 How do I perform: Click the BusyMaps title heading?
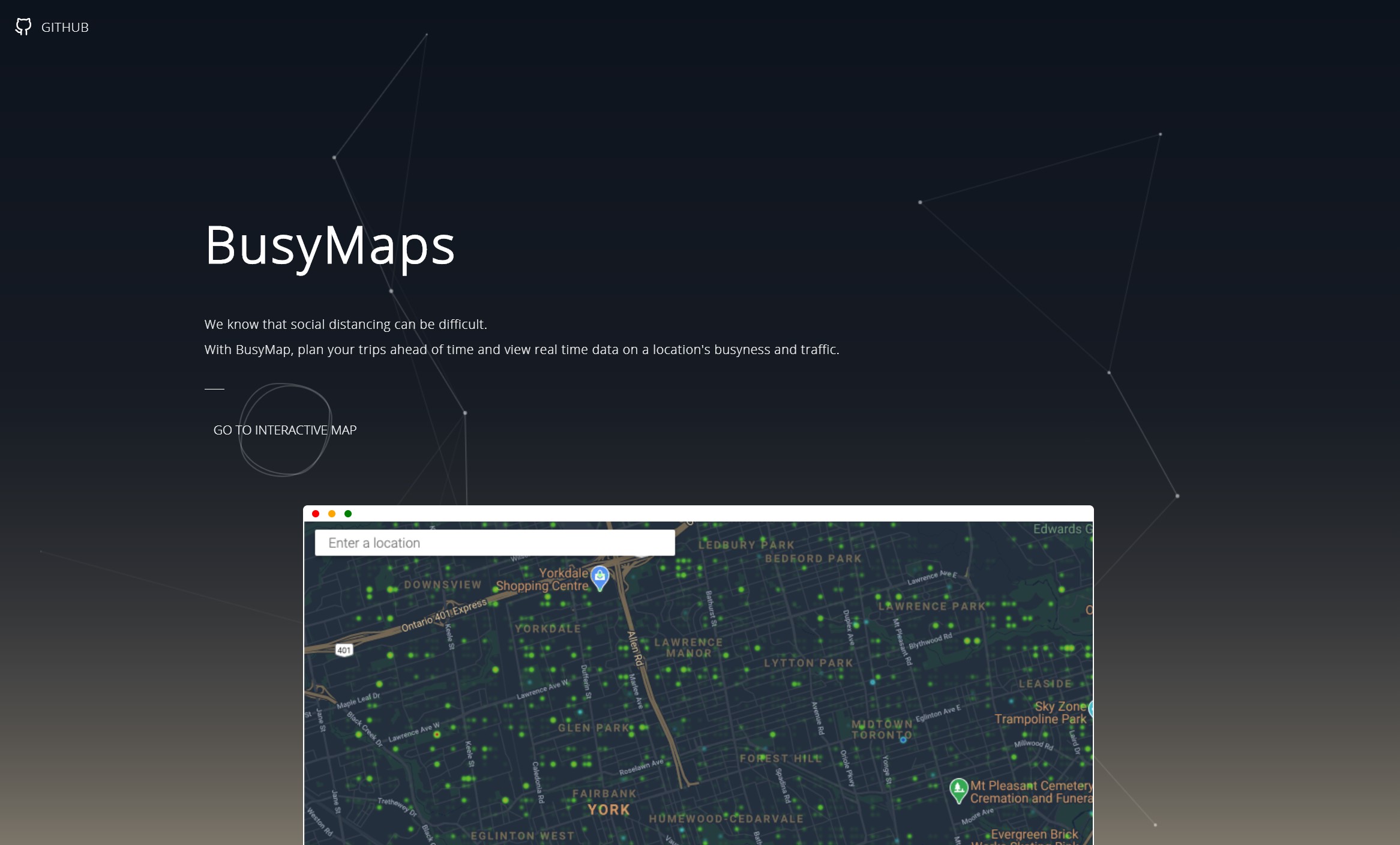point(329,245)
